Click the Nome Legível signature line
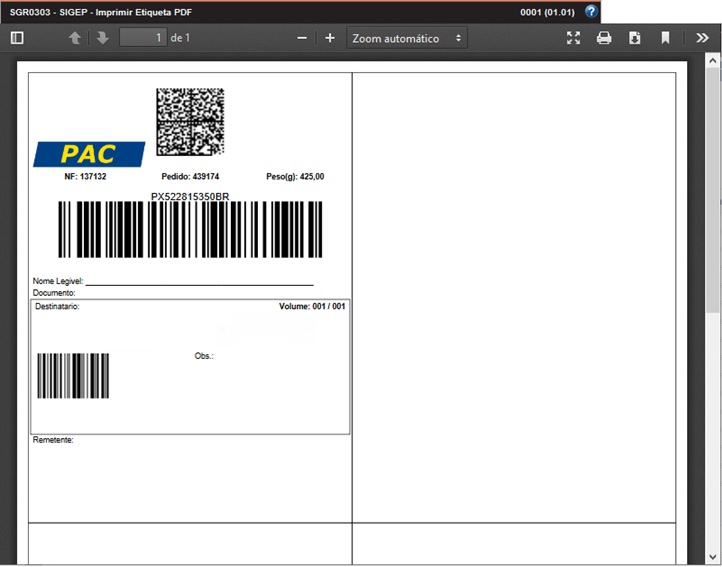 (199, 283)
